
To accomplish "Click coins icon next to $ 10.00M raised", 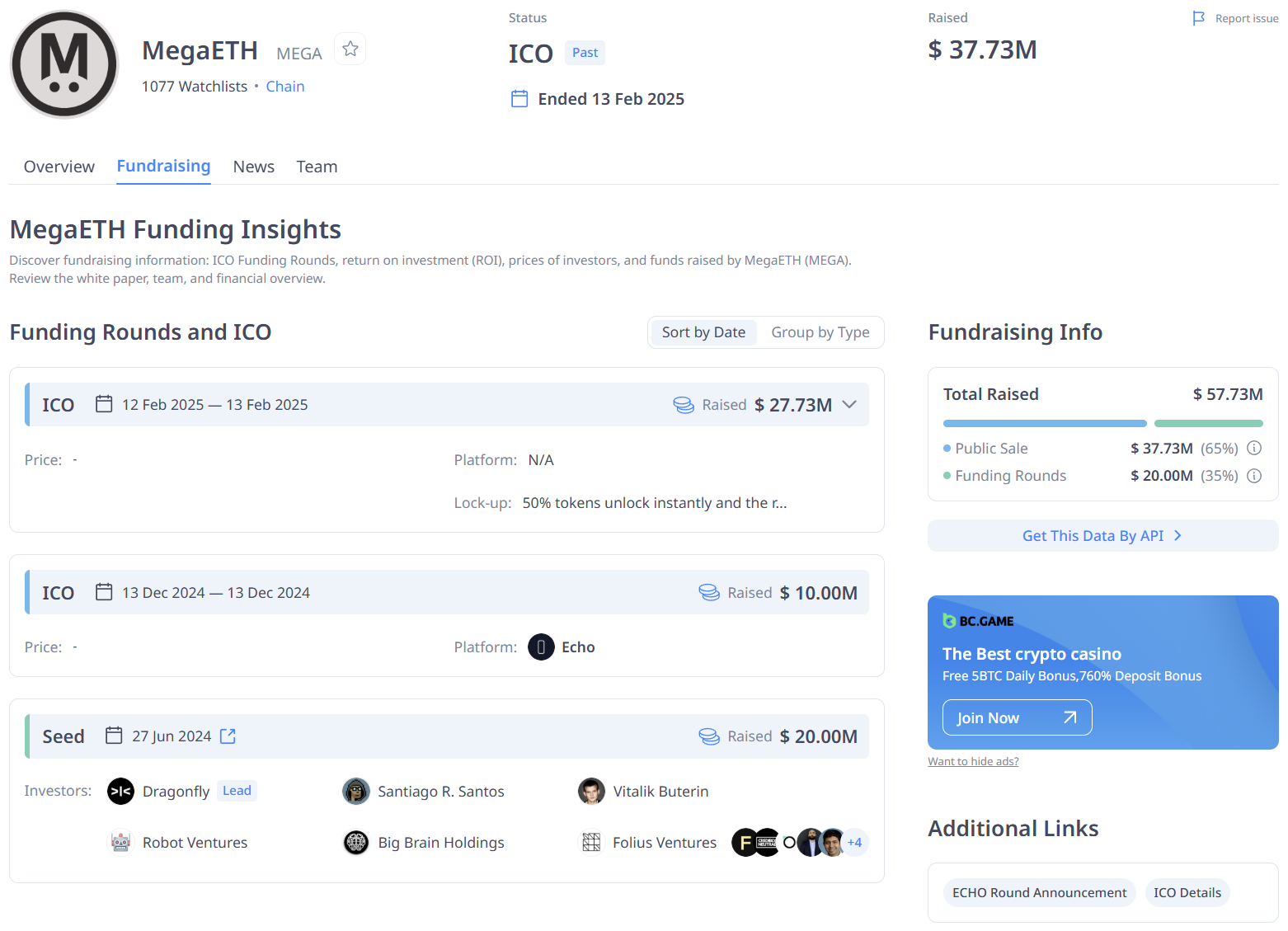I will pyautogui.click(x=709, y=592).
